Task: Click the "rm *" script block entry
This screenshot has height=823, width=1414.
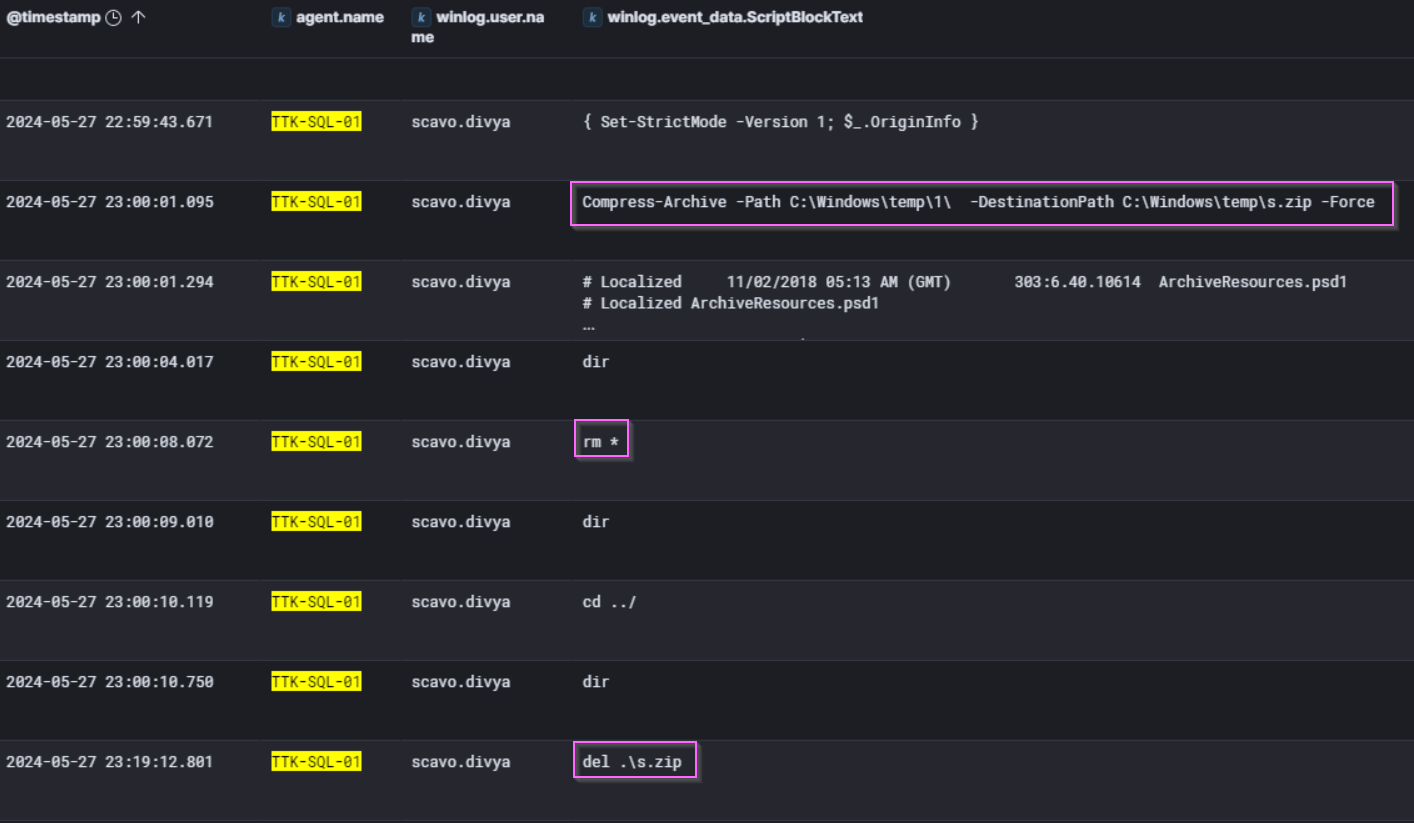Action: (600, 442)
